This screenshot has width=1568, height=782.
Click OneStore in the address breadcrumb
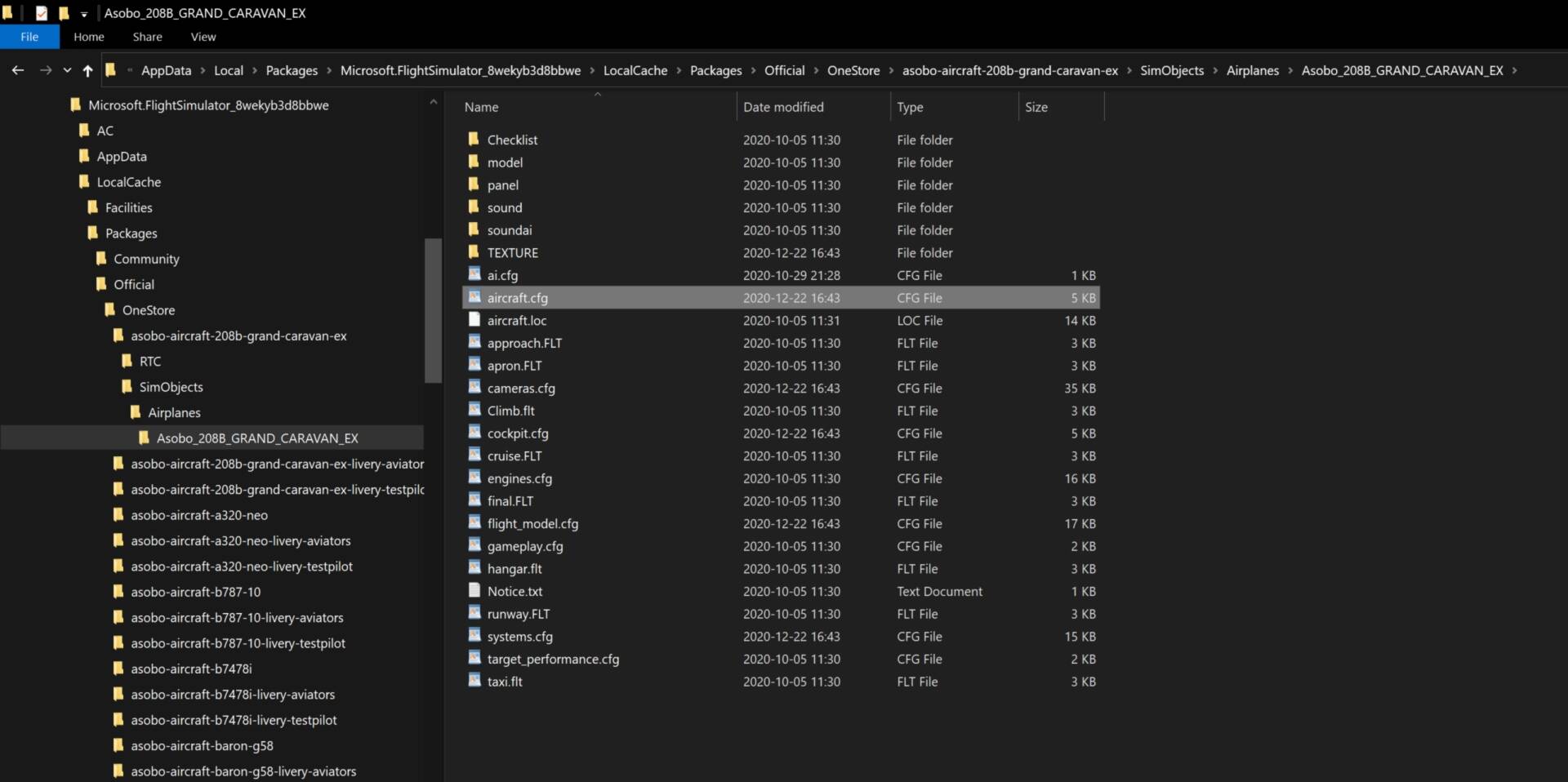[853, 70]
